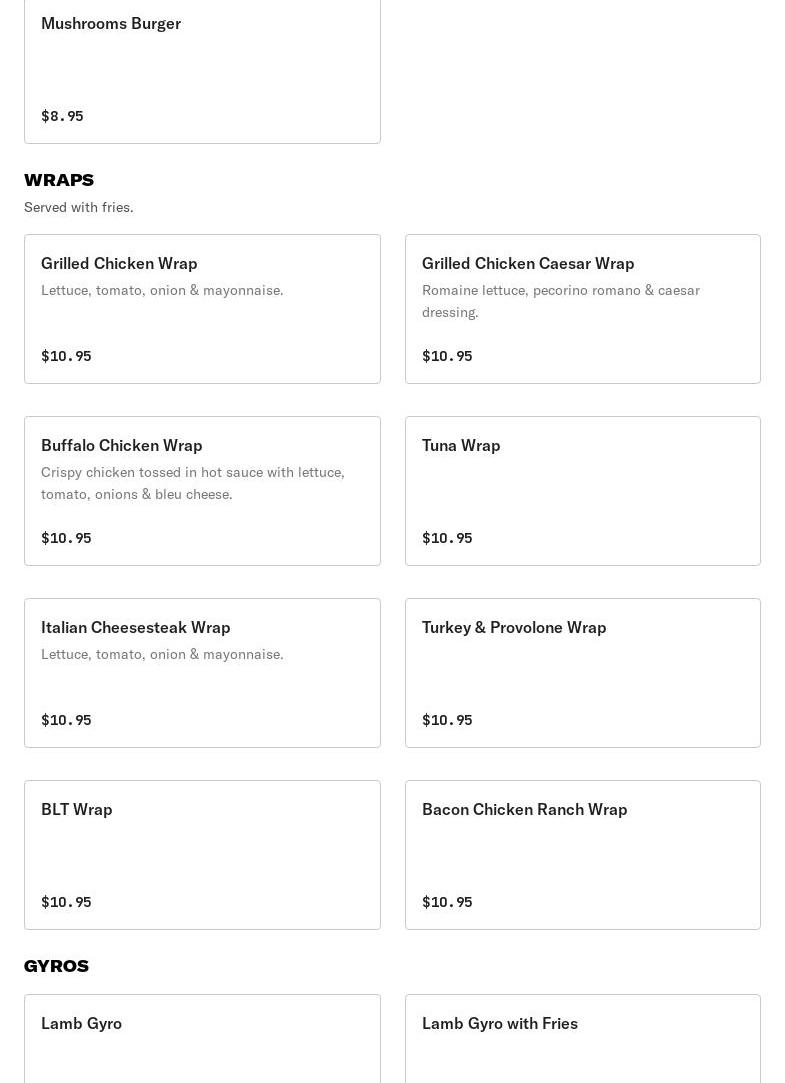Click the WRAPS section heading
This screenshot has height=1083, width=785.
59,180
